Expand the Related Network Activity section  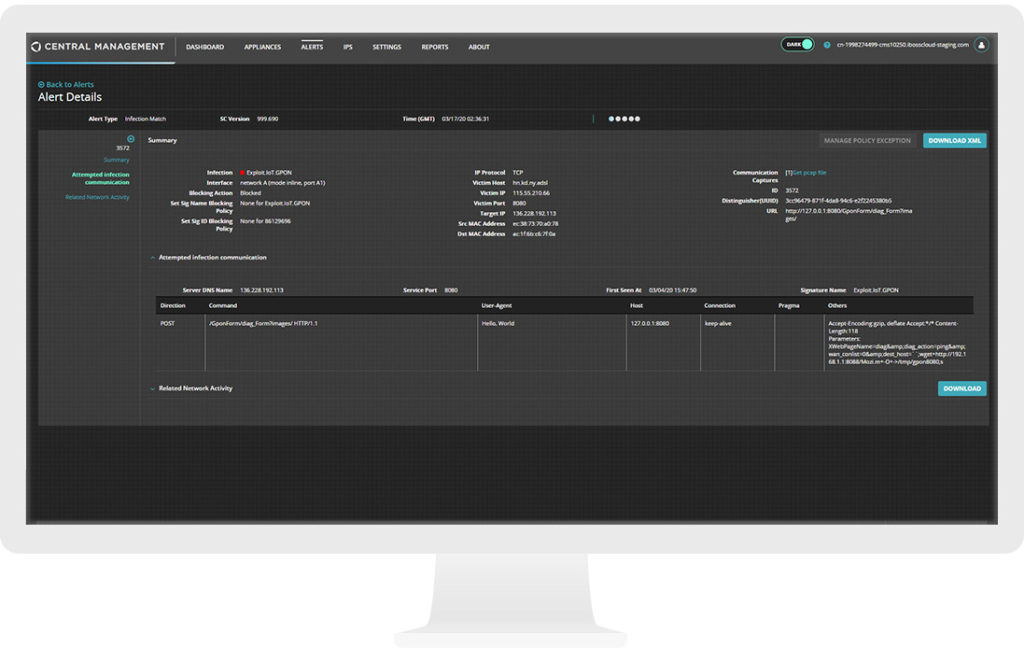pyautogui.click(x=152, y=389)
